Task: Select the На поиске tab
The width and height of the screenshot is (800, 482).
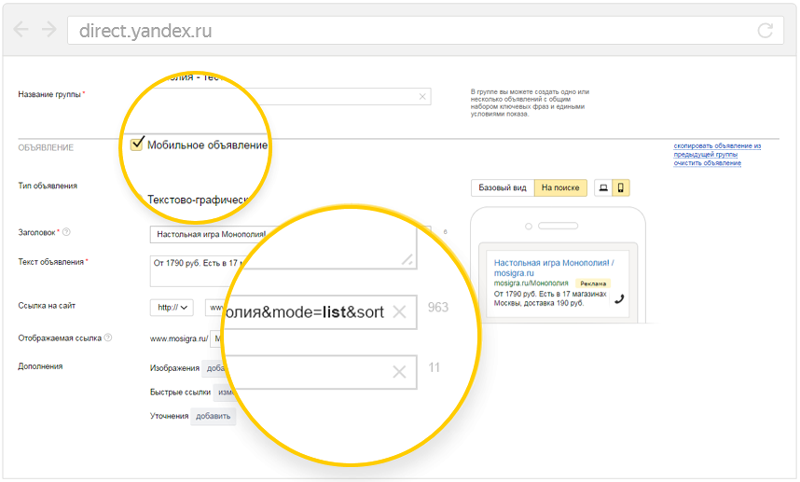Action: (x=560, y=188)
